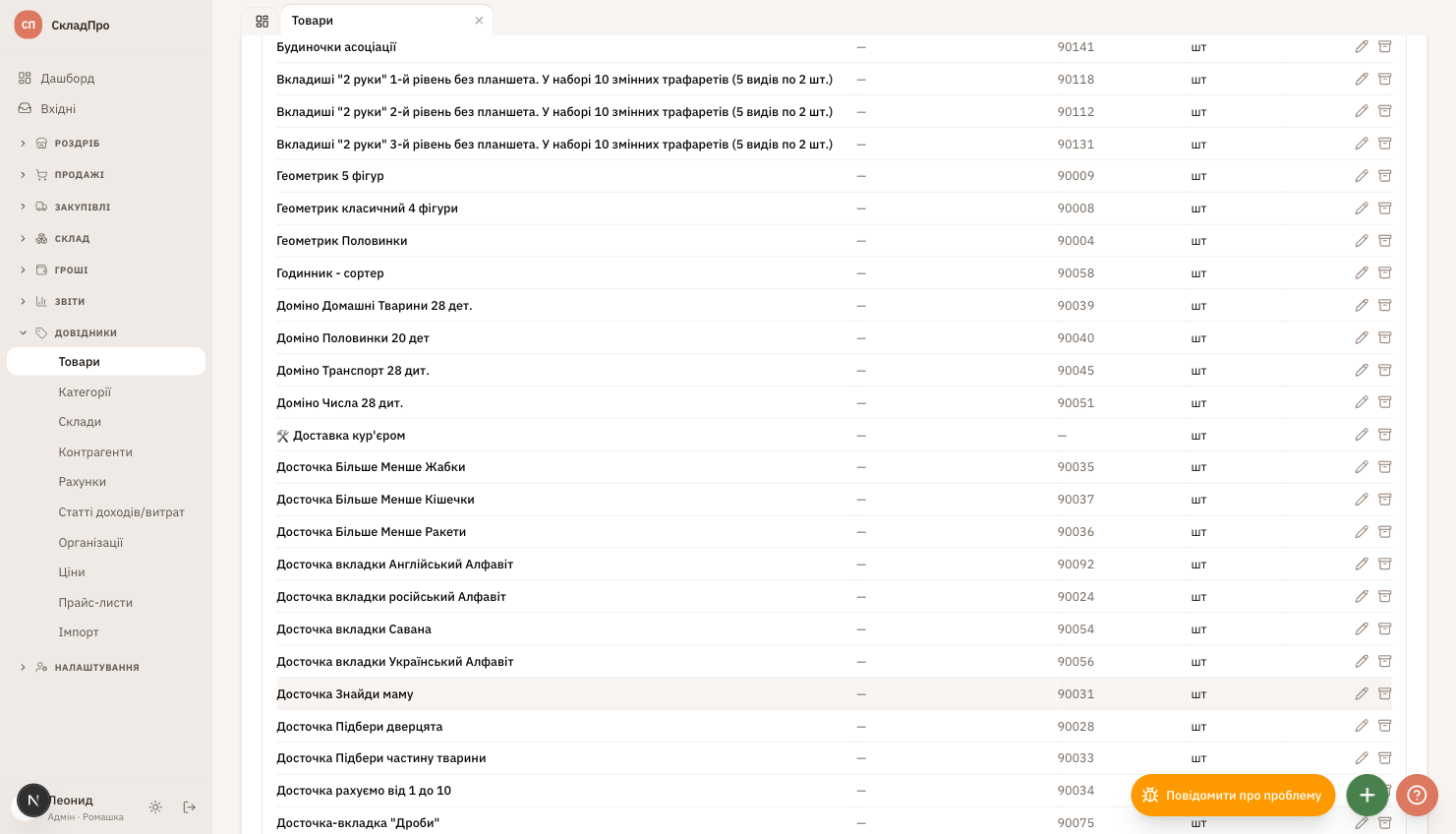The height and width of the screenshot is (834, 1456).
Task: Select the Досточка Знайди маму row
Action: pyautogui.click(x=834, y=694)
